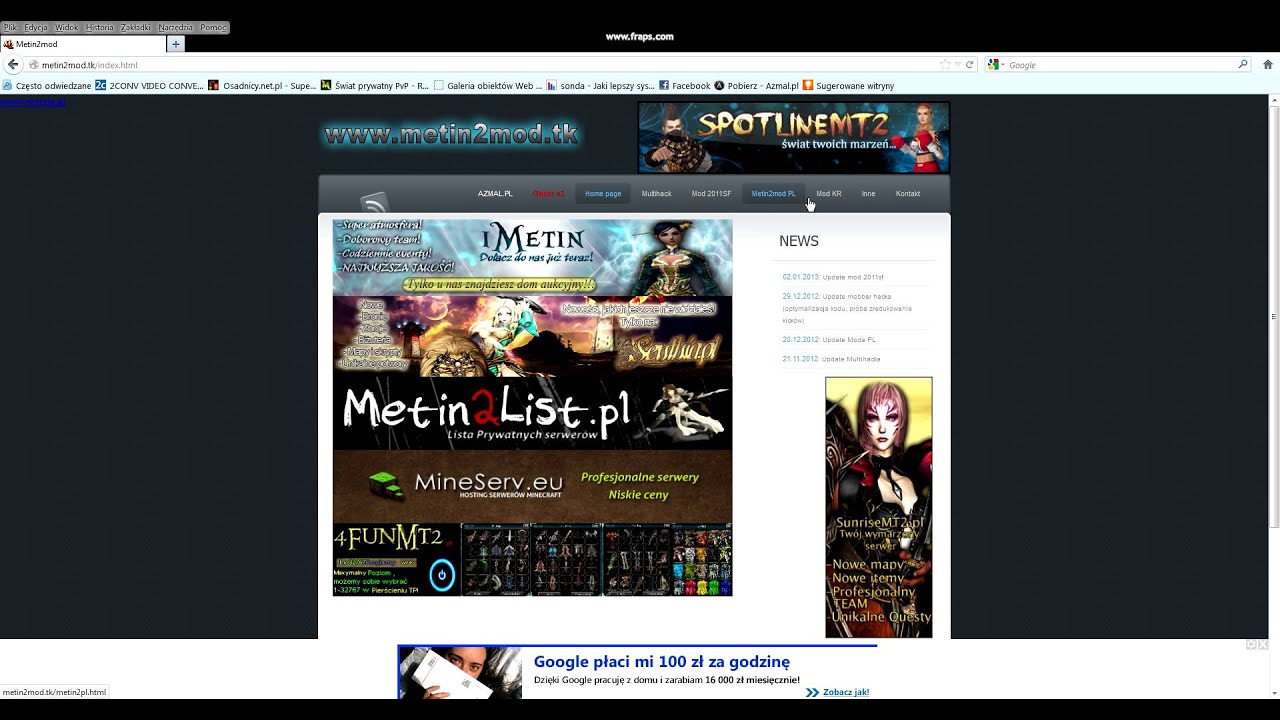
Task: Click the 20.12.2012 Update Moda PL news
Action: [x=829, y=340]
